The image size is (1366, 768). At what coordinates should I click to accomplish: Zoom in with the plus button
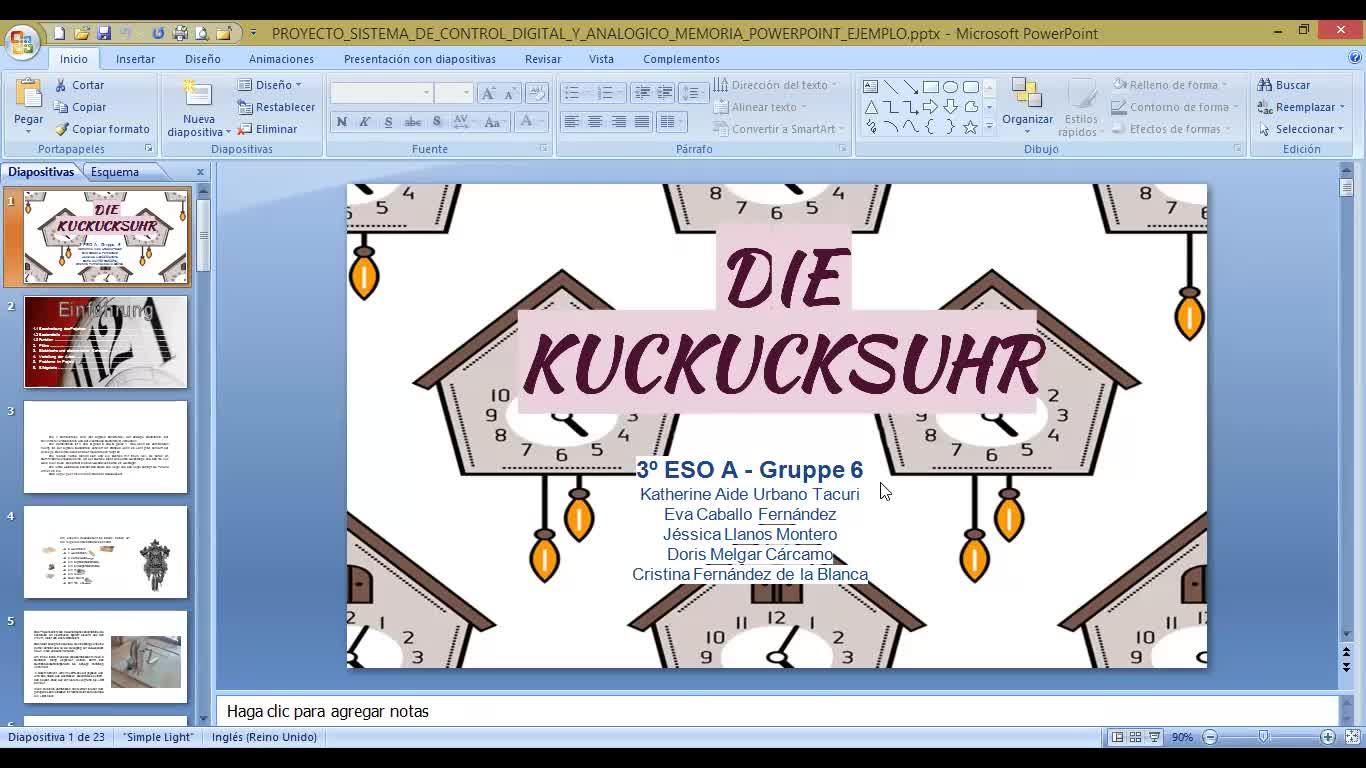1327,737
